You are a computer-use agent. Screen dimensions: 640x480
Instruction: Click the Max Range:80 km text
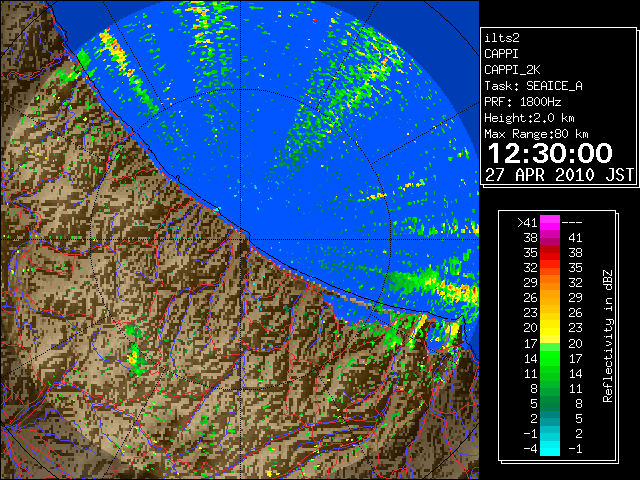pyautogui.click(x=536, y=134)
